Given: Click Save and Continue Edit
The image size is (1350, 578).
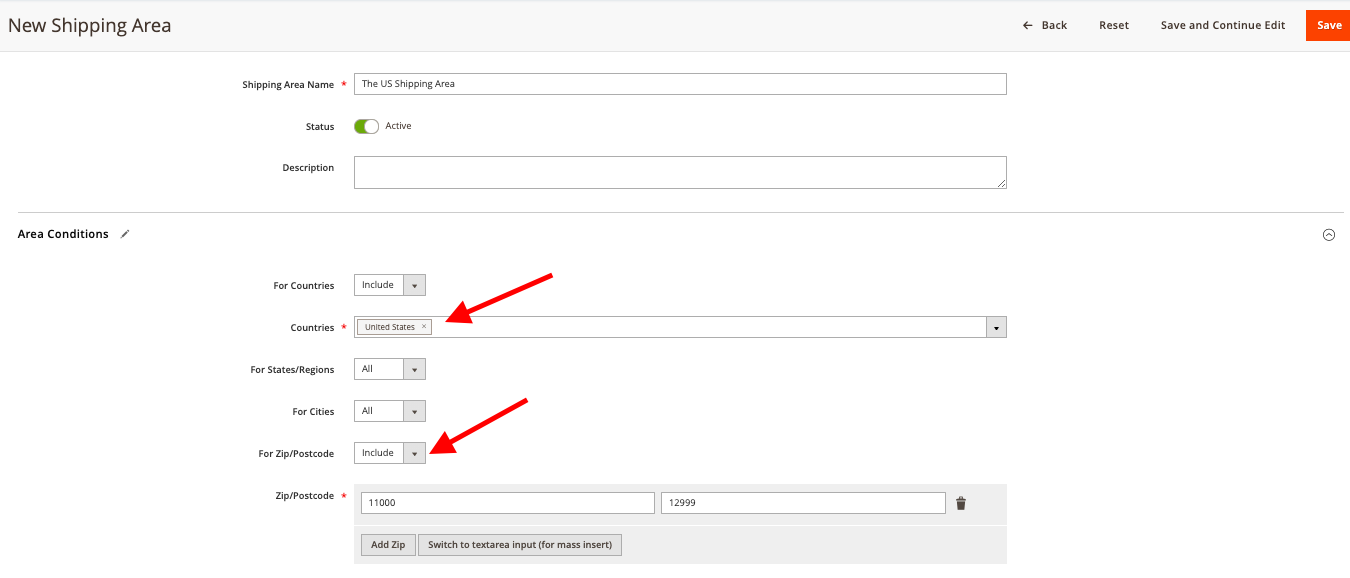Looking at the screenshot, I should (x=1222, y=25).
